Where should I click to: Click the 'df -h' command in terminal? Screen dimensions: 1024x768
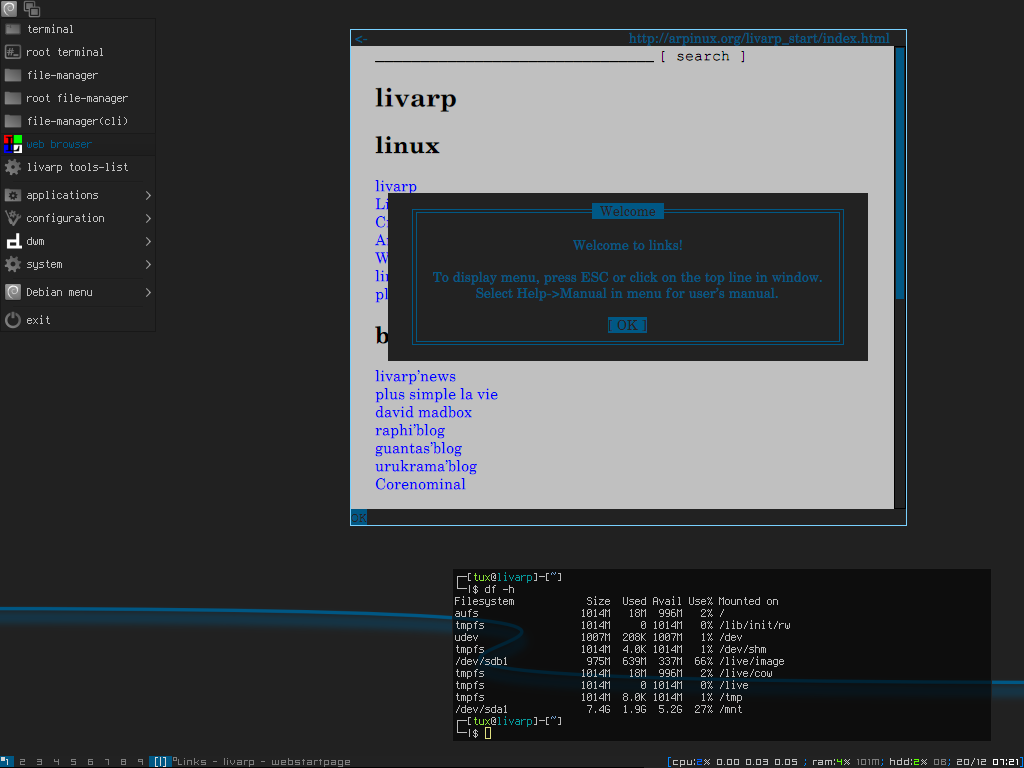tap(499, 589)
